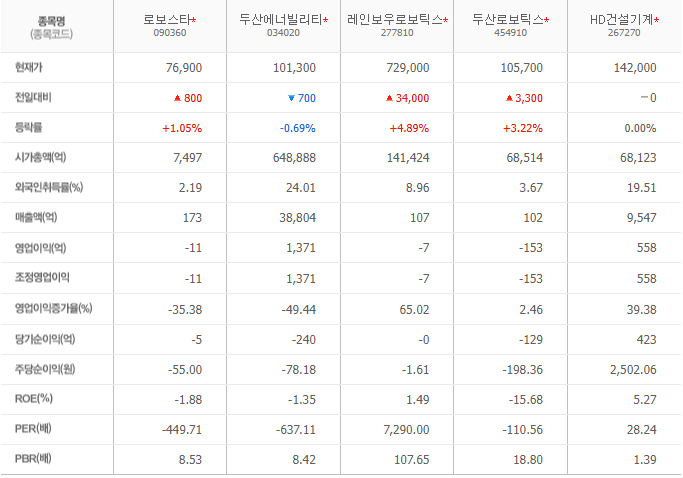This screenshot has width=683, height=478.
Task: Select 두산로보틱스 current price 105,700
Action: [x=522, y=68]
